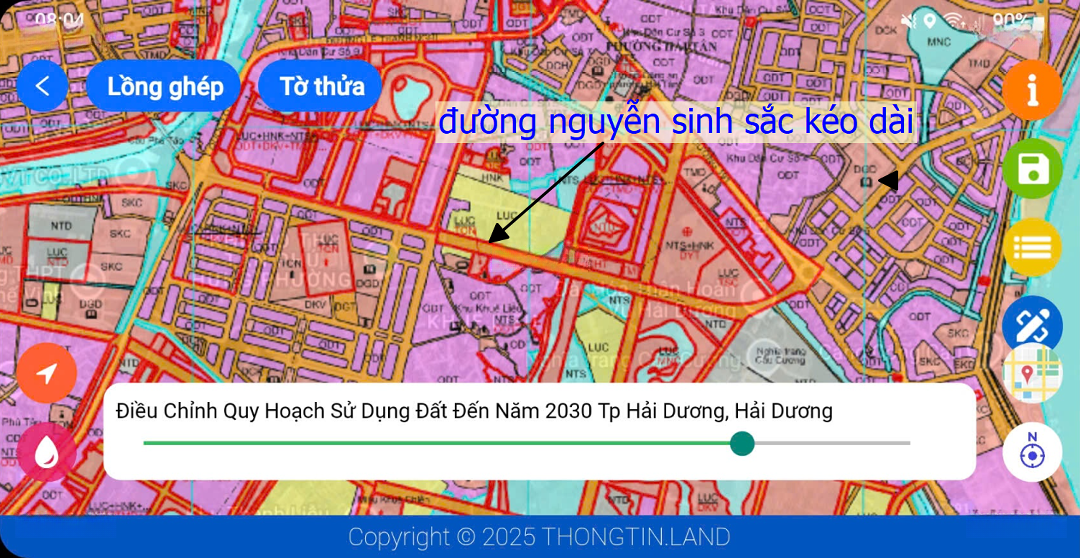Toggle the Tờ thửa parcel view
The image size is (1080, 558).
tap(321, 86)
